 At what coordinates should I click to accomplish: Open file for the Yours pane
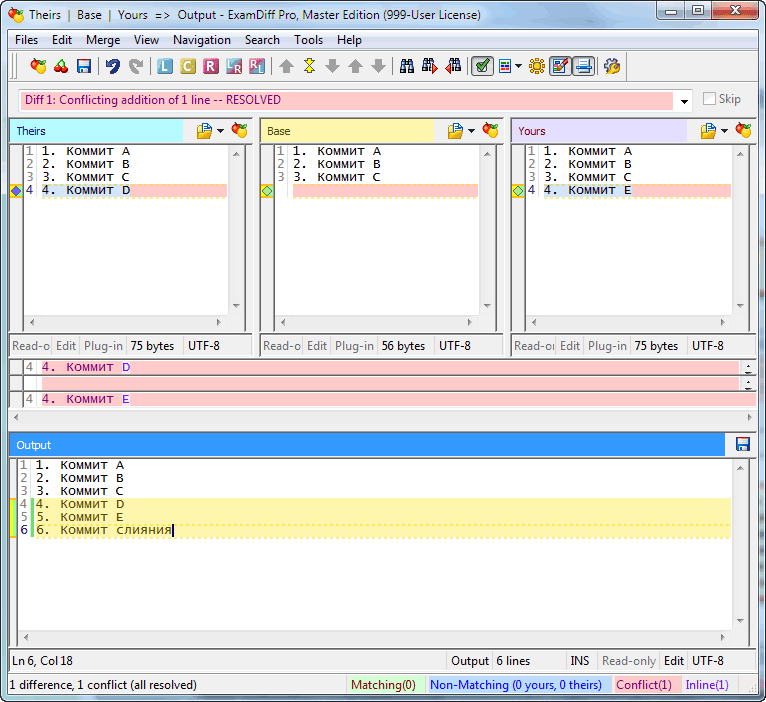pyautogui.click(x=708, y=131)
